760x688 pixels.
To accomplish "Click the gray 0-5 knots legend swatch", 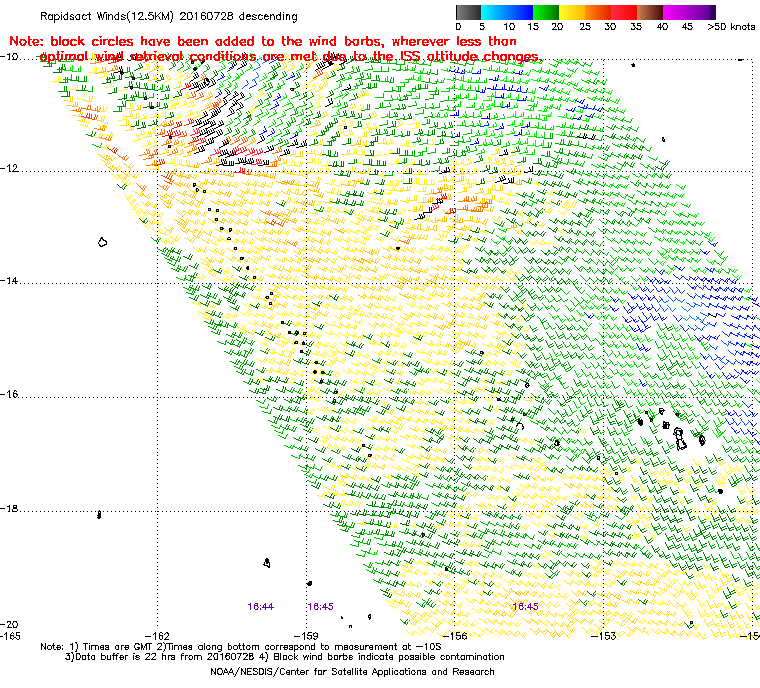I will tap(468, 12).
